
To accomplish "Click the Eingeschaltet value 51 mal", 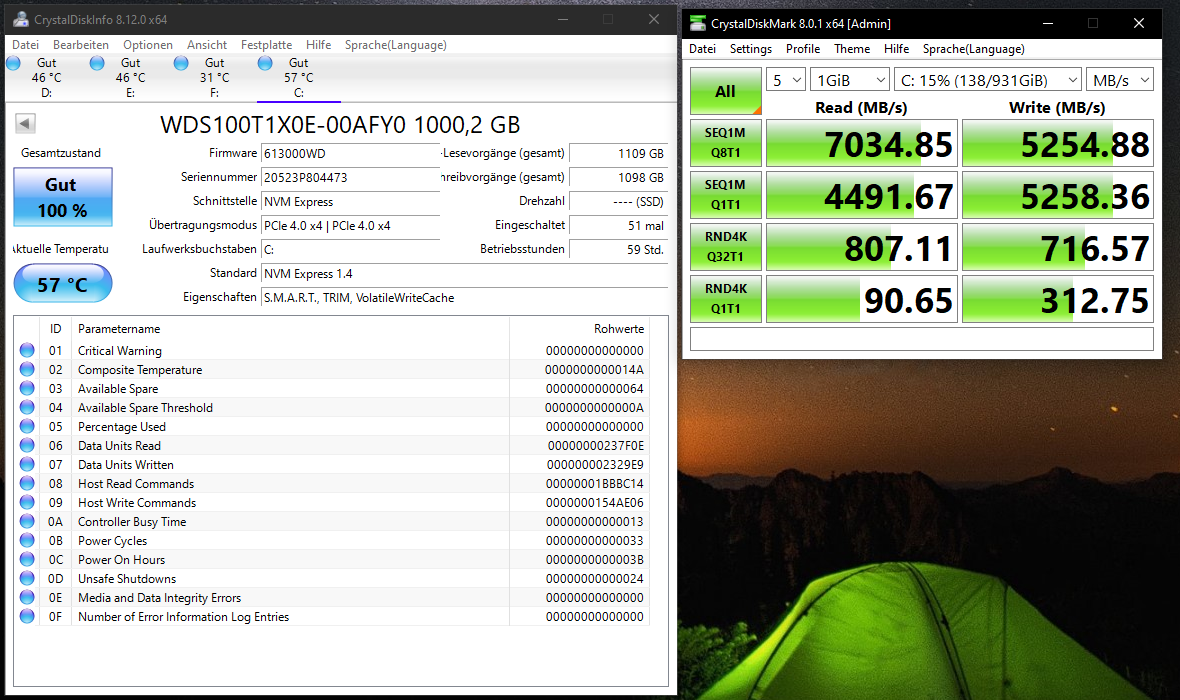I will tap(619, 226).
